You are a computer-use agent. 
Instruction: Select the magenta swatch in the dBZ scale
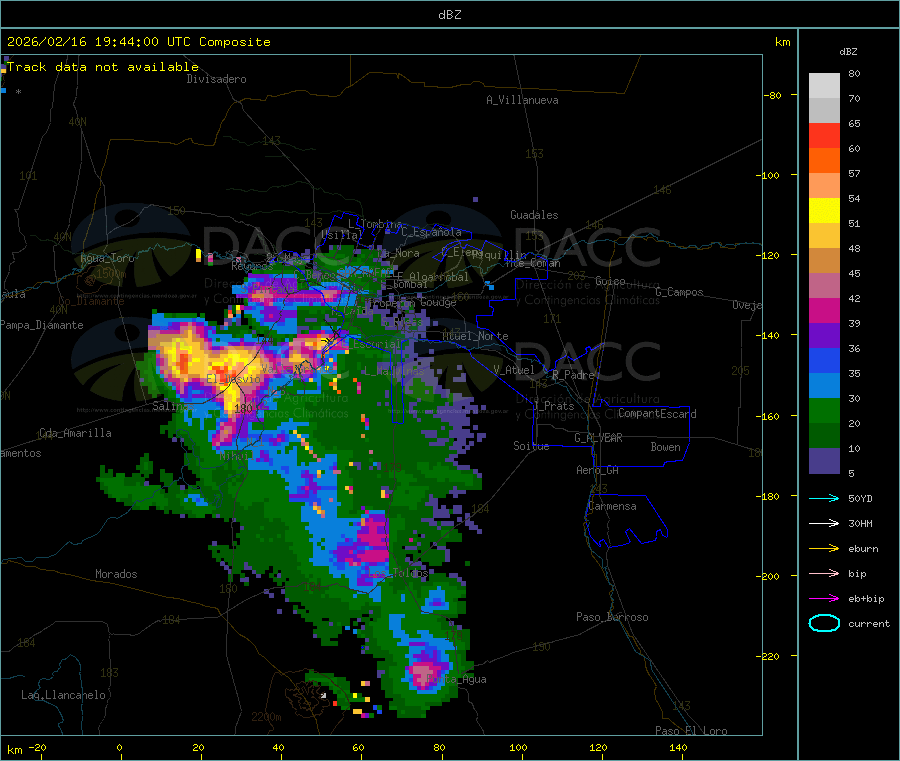point(824,310)
